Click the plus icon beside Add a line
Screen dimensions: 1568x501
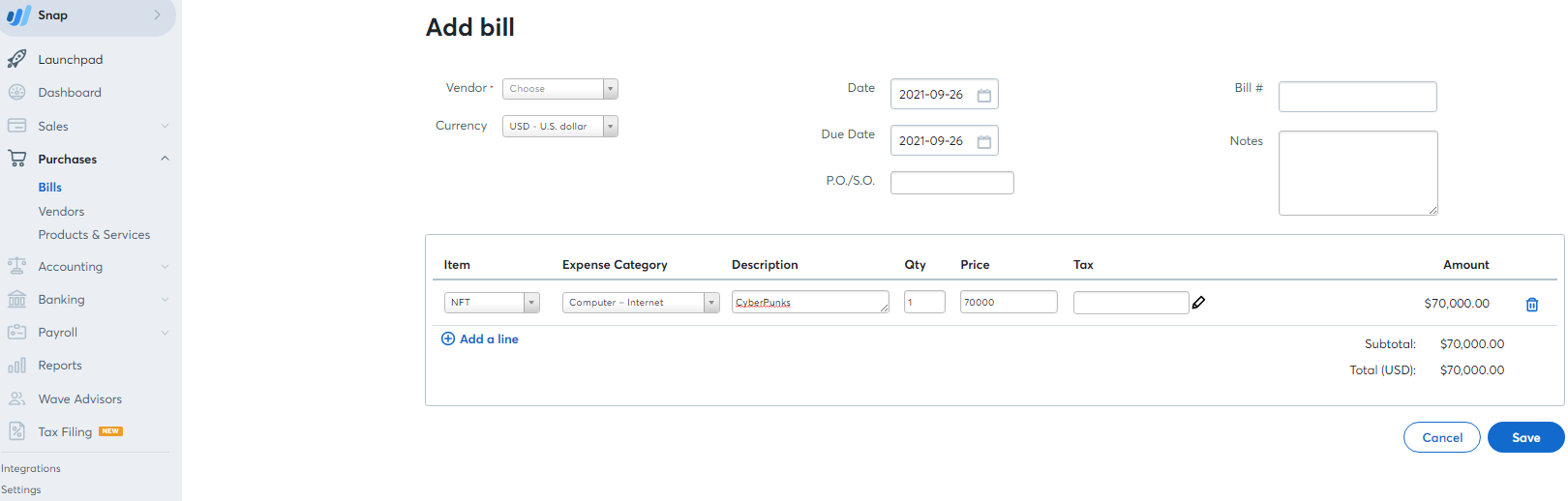click(448, 339)
